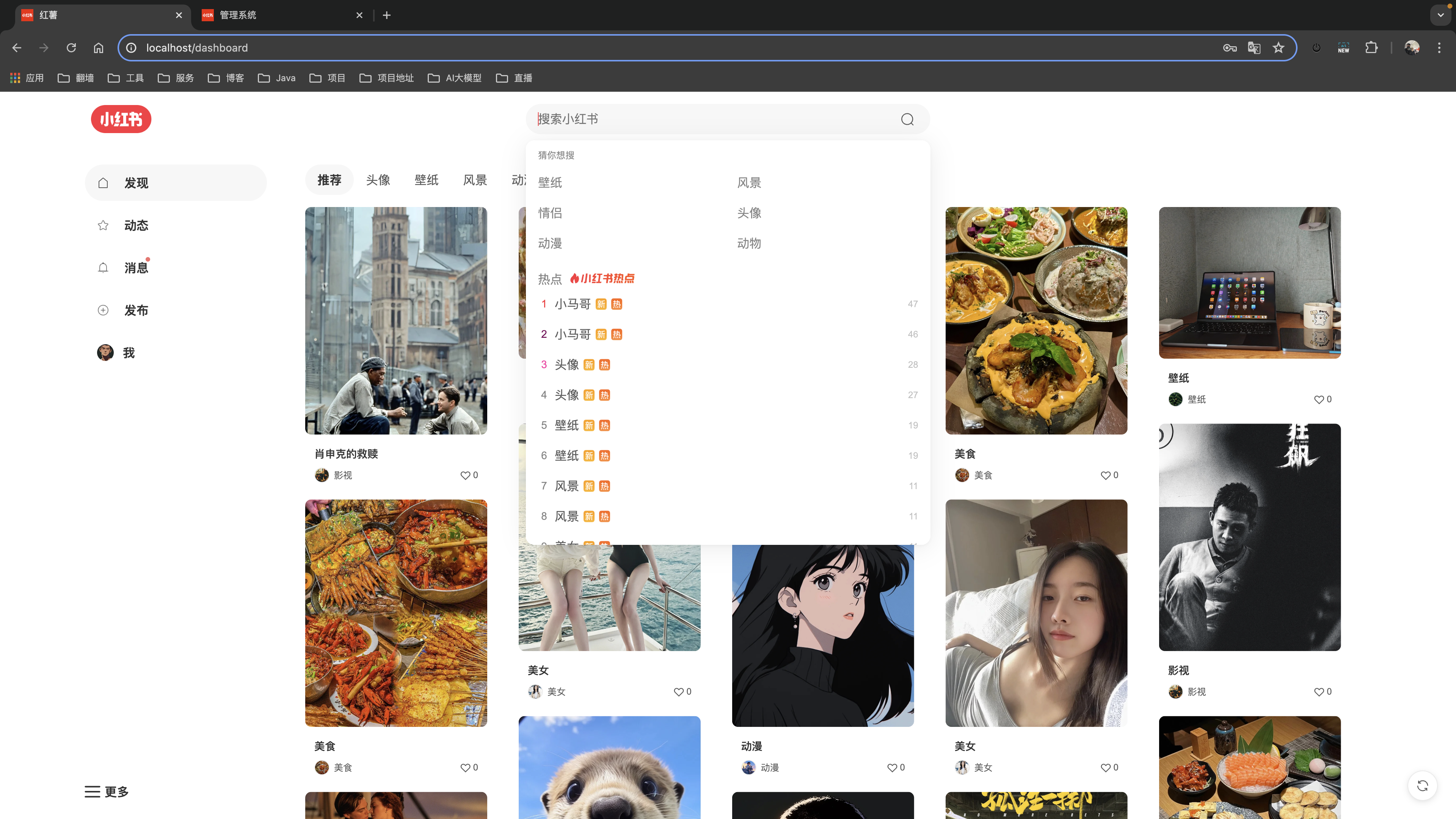This screenshot has height=819, width=1456.
Task: Open the 应用 apps grid shortcut
Action: click(27, 78)
